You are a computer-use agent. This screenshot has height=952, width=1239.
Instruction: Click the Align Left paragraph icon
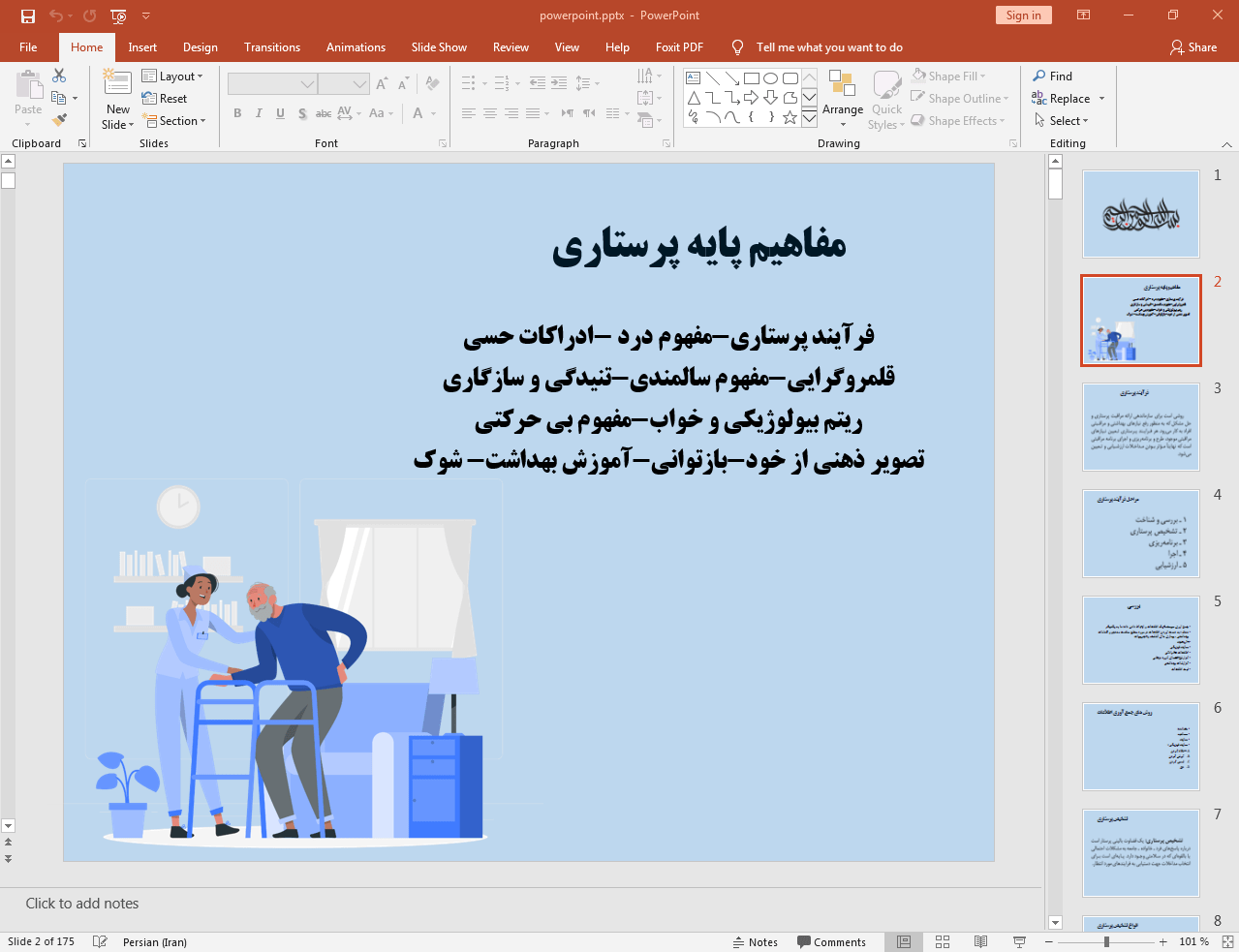[469, 113]
